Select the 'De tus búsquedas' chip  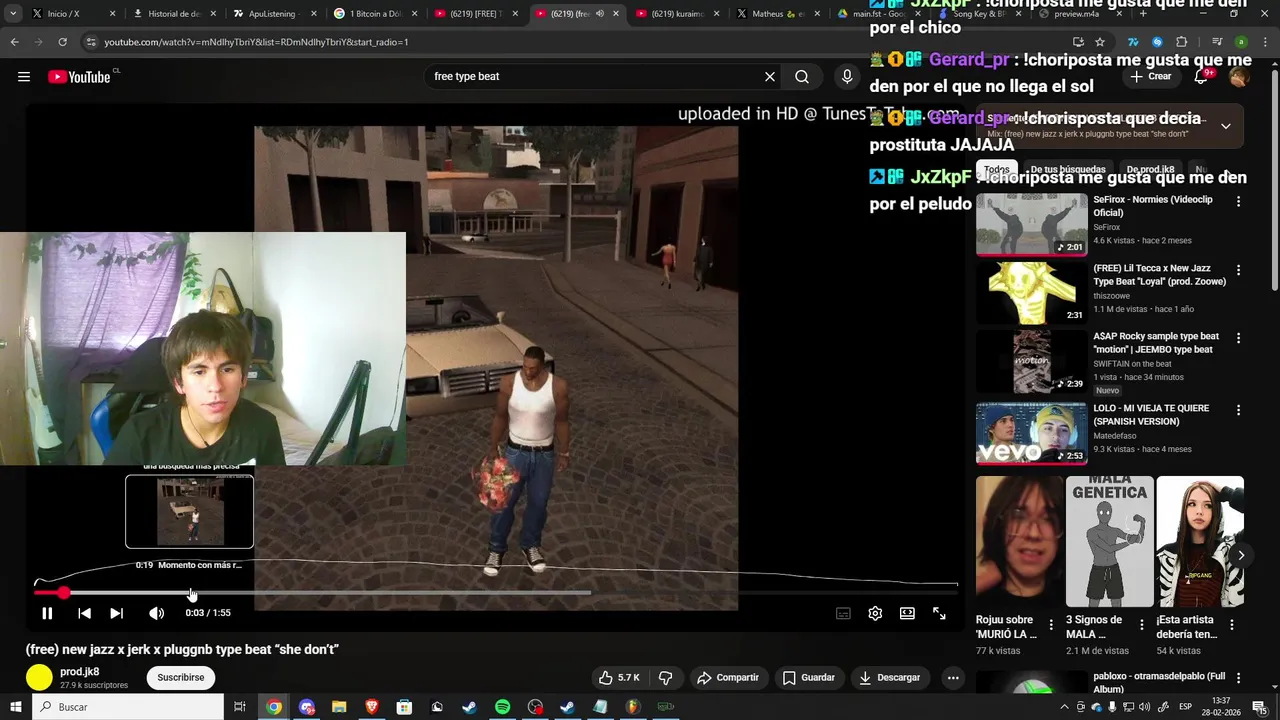pos(1068,170)
